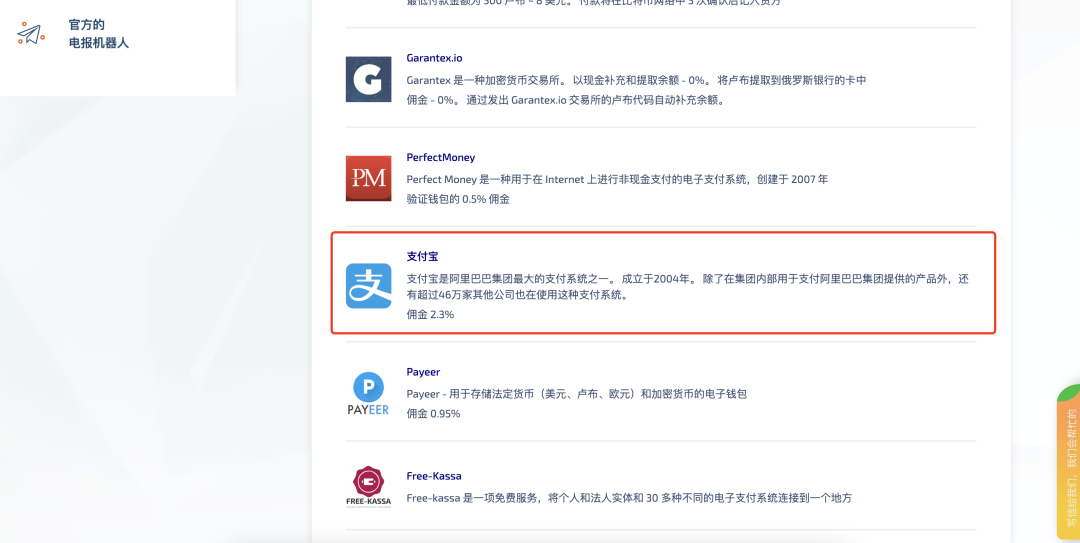Open the 支付宝 payment title
Screen dimensions: 1080x543
pyautogui.click(x=422, y=256)
